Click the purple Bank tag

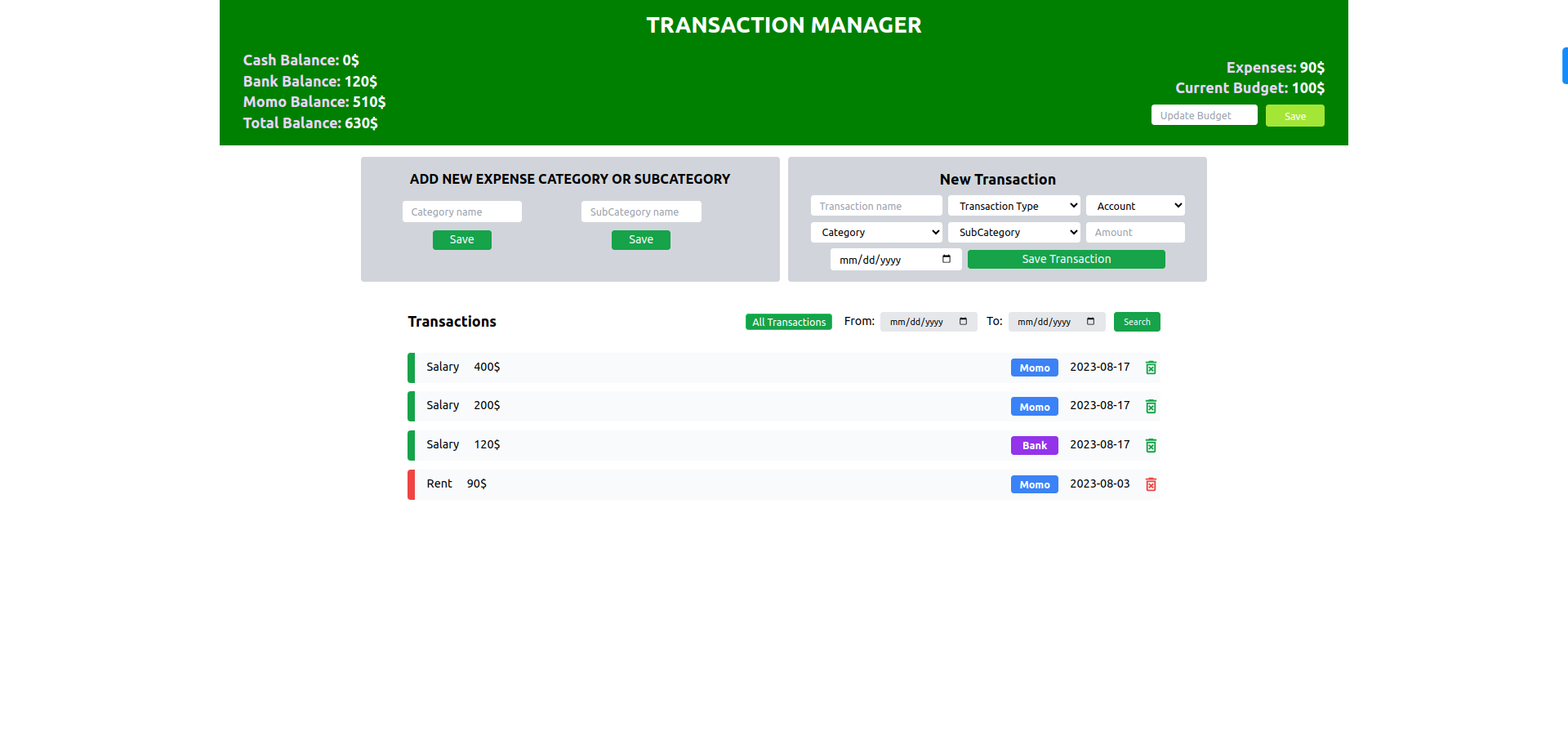point(1035,445)
